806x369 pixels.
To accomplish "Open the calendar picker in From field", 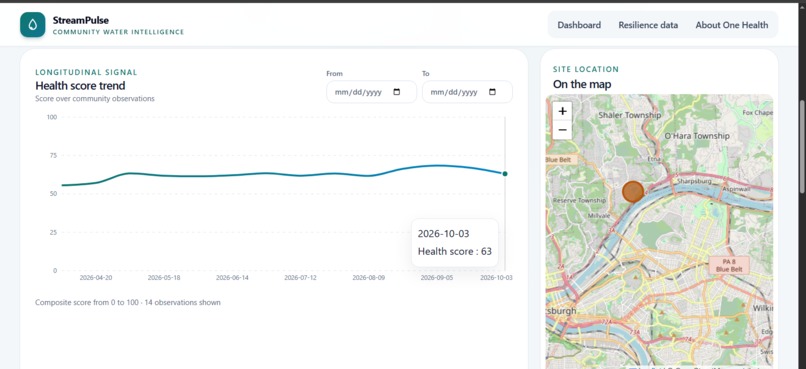I will click(x=396, y=92).
